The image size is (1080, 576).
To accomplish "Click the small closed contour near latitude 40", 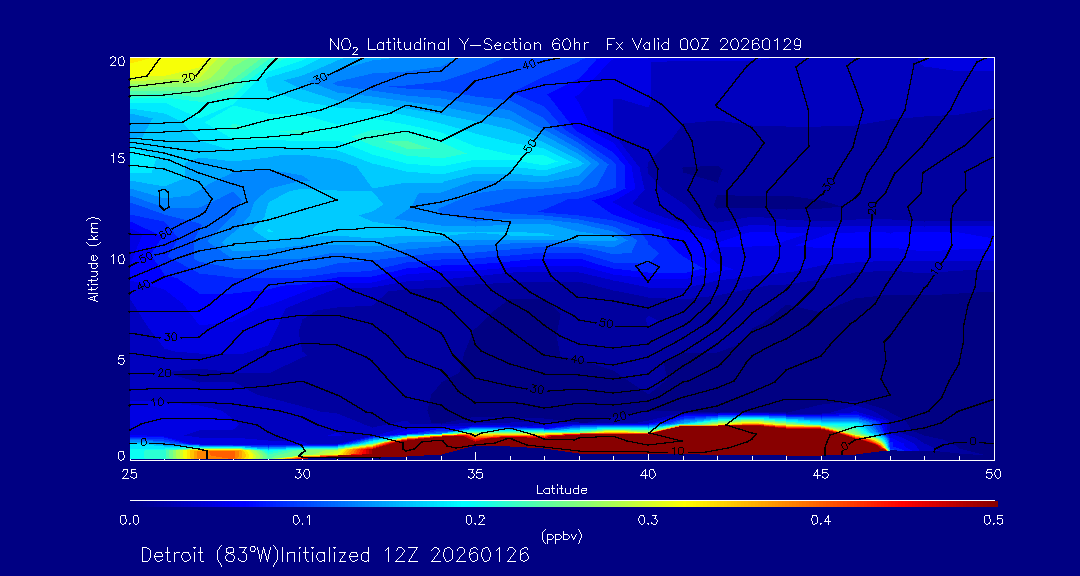I will pos(648,270).
